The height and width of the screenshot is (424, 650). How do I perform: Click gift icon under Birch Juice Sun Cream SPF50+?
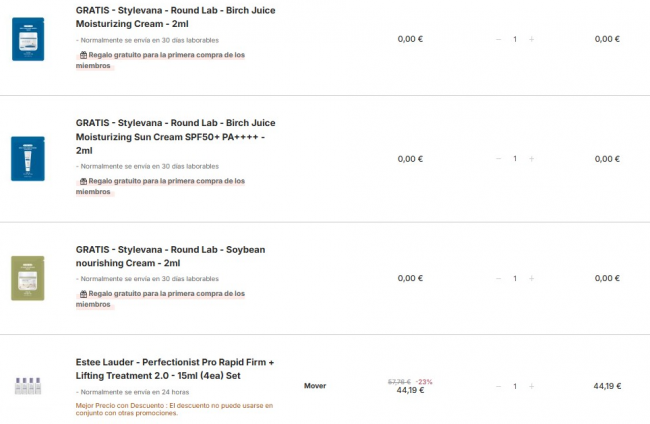click(83, 181)
